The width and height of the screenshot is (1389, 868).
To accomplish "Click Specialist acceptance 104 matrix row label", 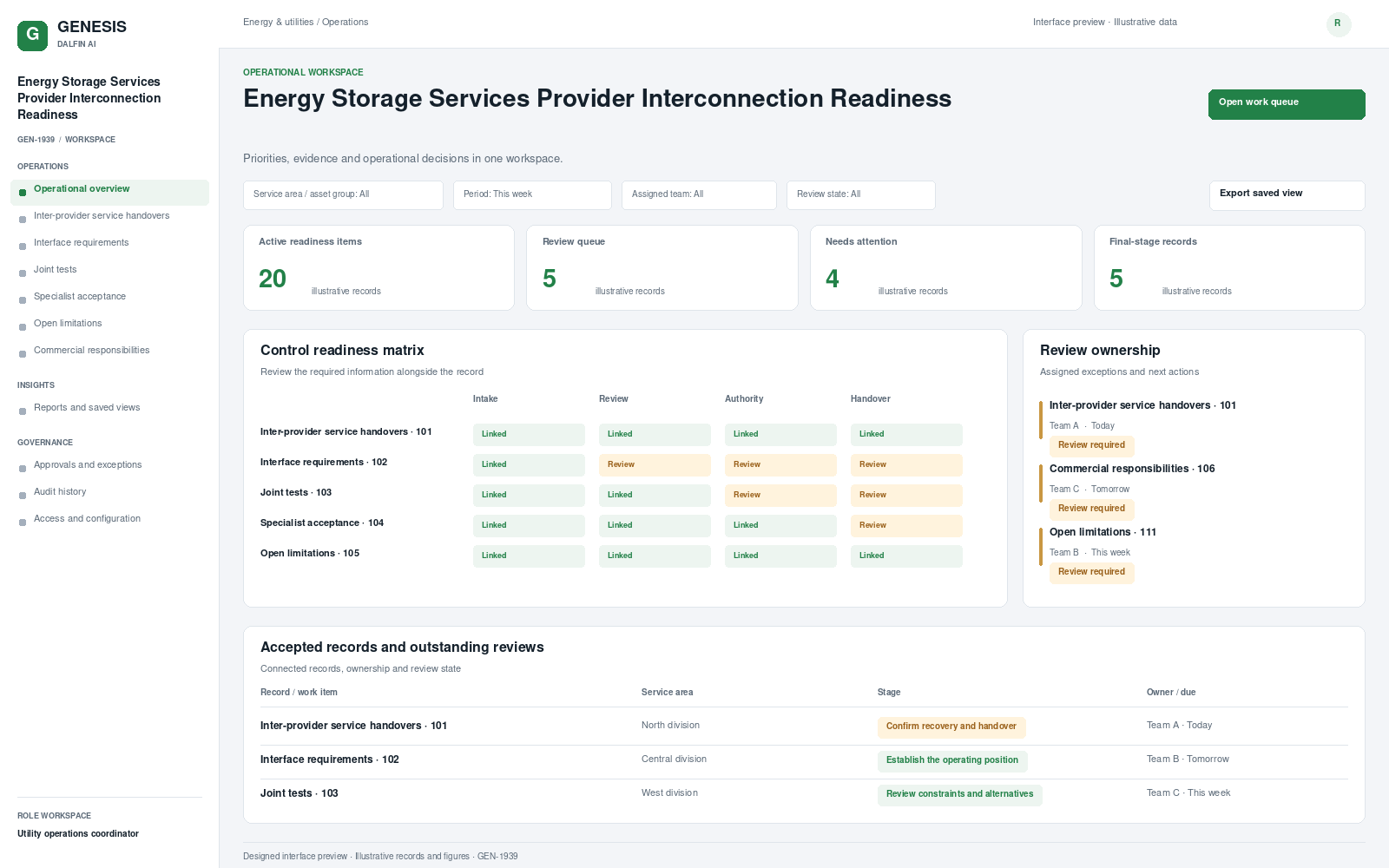I will (322, 523).
